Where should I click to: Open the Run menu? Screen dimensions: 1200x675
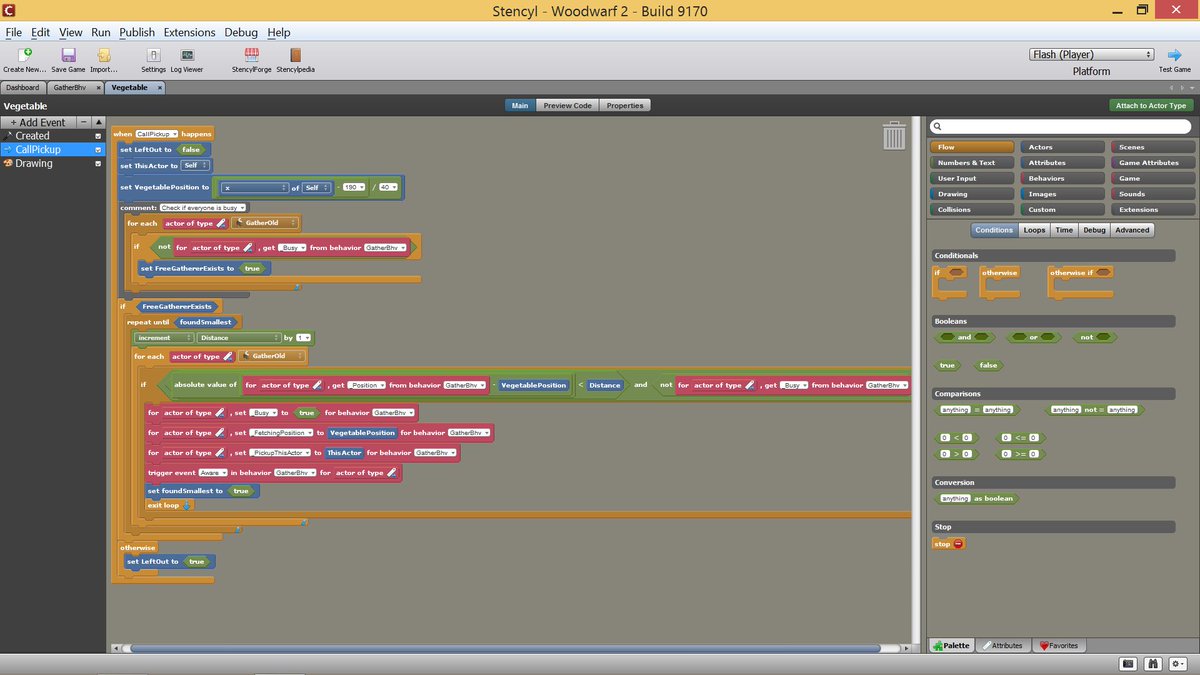pyautogui.click(x=100, y=32)
